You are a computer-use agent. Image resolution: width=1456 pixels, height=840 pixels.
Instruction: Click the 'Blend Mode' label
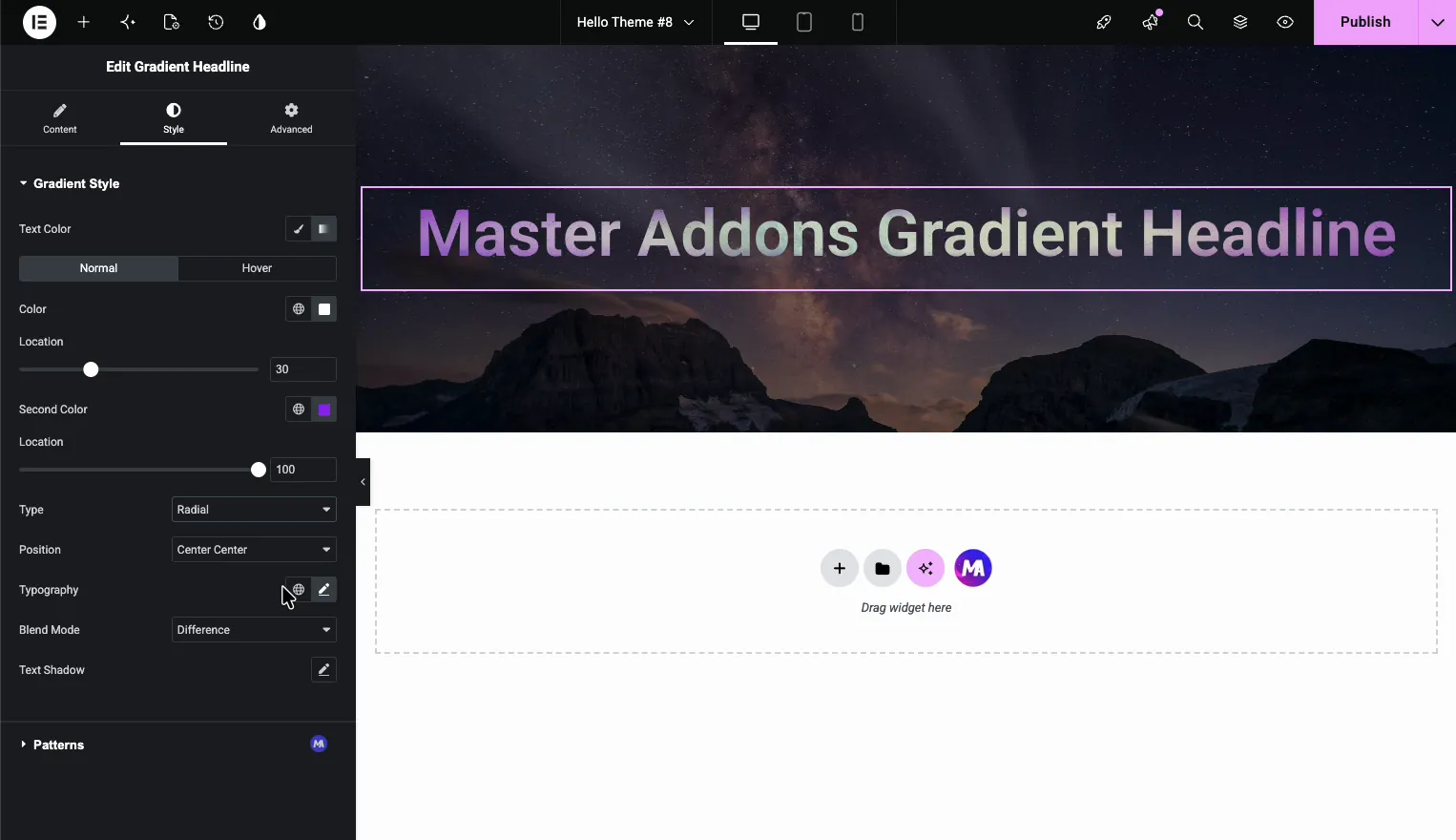pos(50,630)
